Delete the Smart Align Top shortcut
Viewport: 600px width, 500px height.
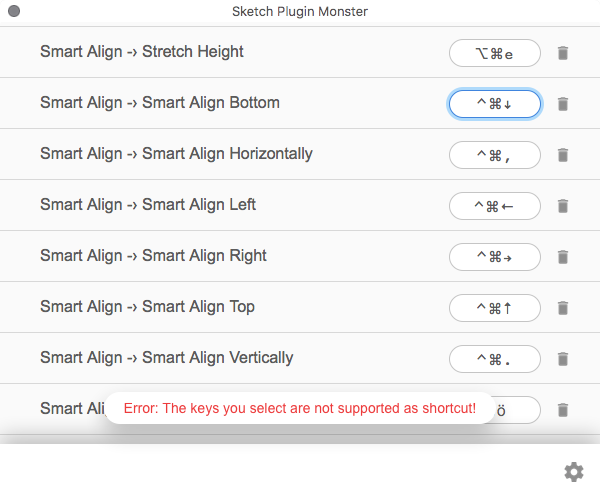click(x=563, y=308)
